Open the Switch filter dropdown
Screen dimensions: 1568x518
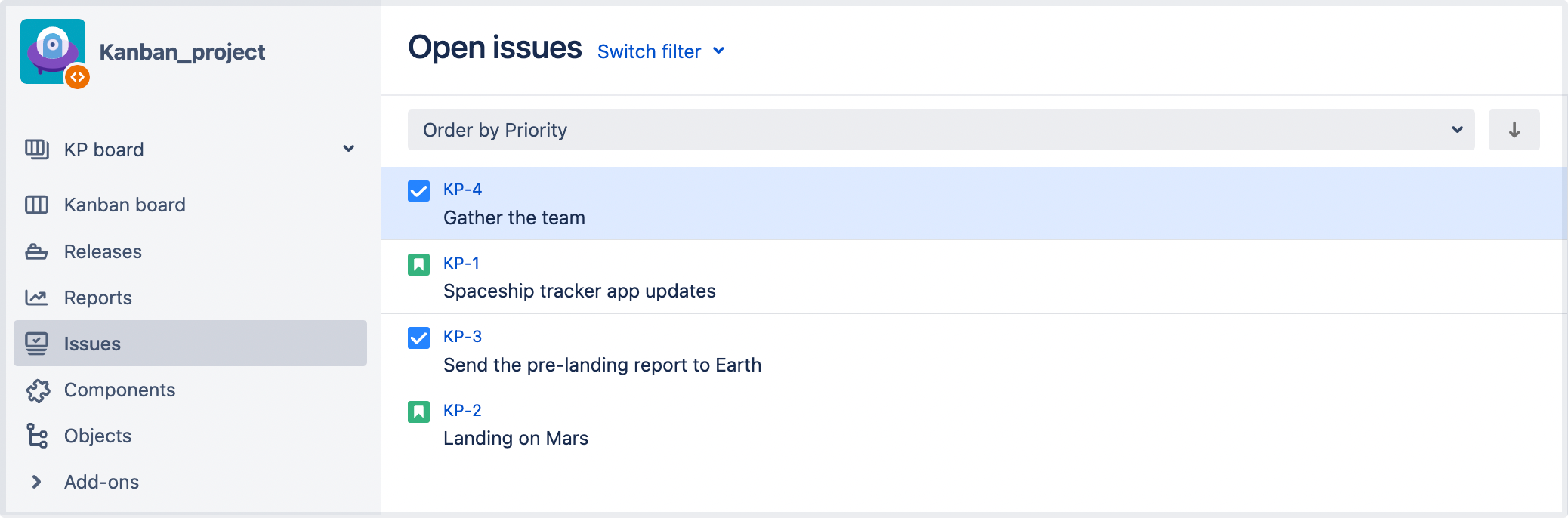(x=660, y=51)
